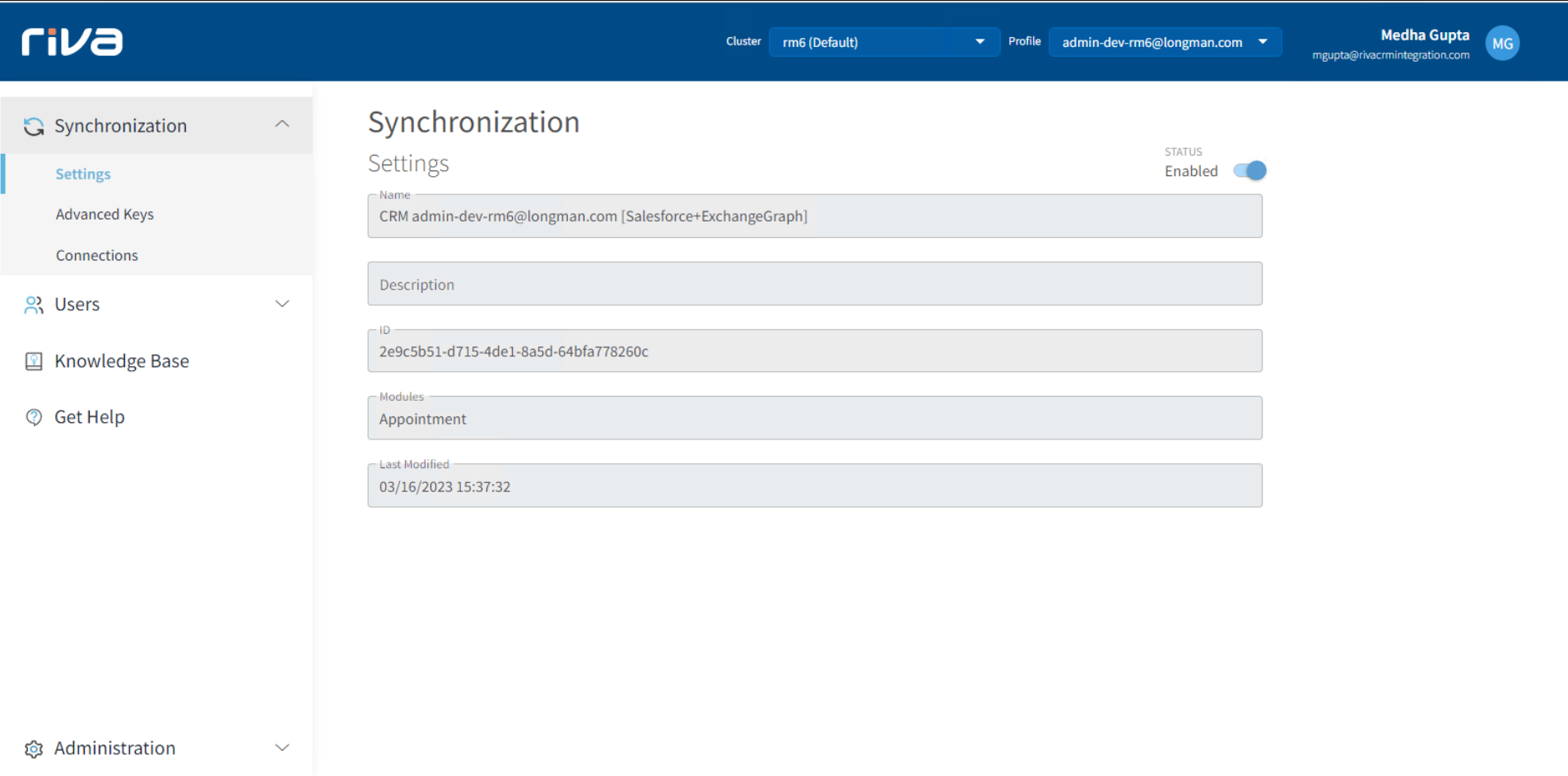This screenshot has height=776, width=1568.
Task: Click the STATUS label text
Action: [1183, 152]
